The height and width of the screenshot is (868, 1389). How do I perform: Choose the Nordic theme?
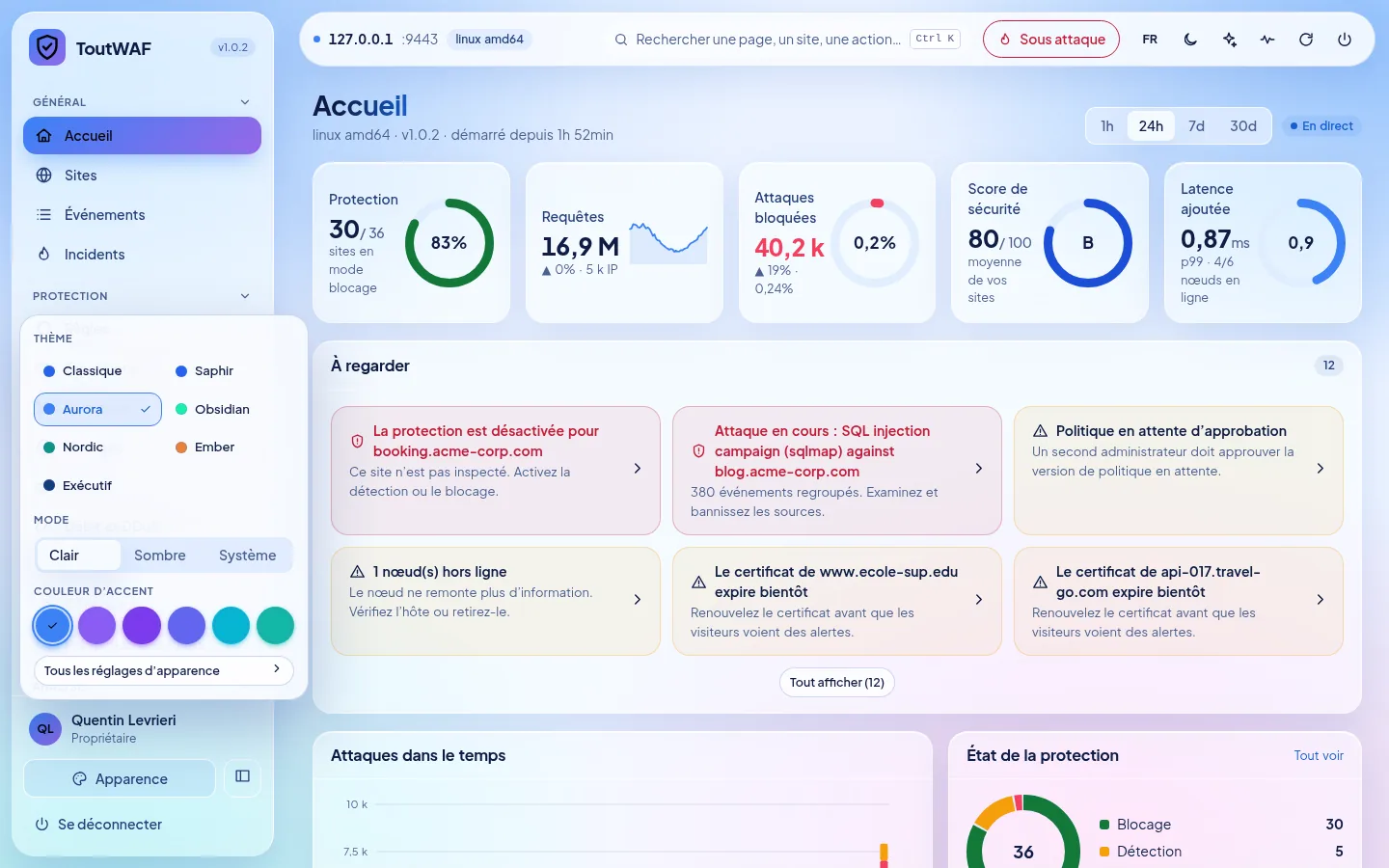(x=97, y=448)
